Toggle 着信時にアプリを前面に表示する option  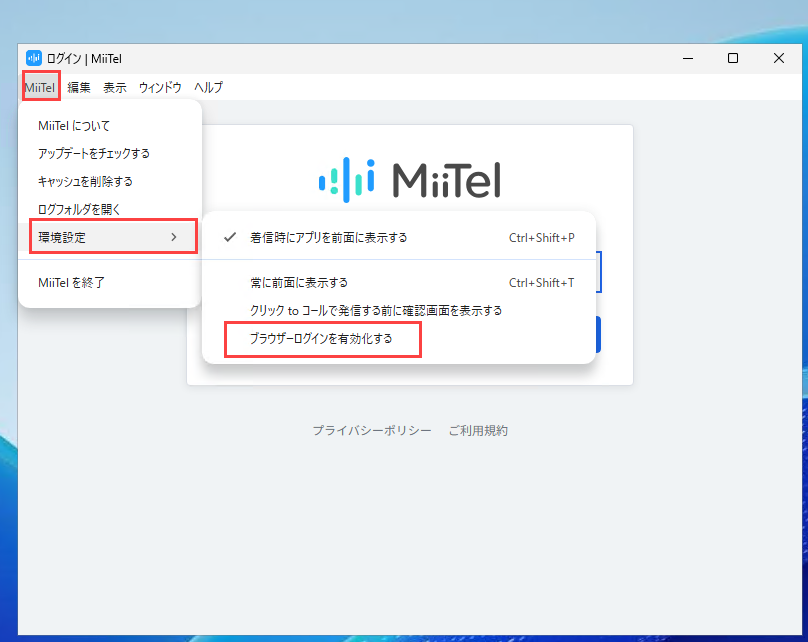[399, 238]
